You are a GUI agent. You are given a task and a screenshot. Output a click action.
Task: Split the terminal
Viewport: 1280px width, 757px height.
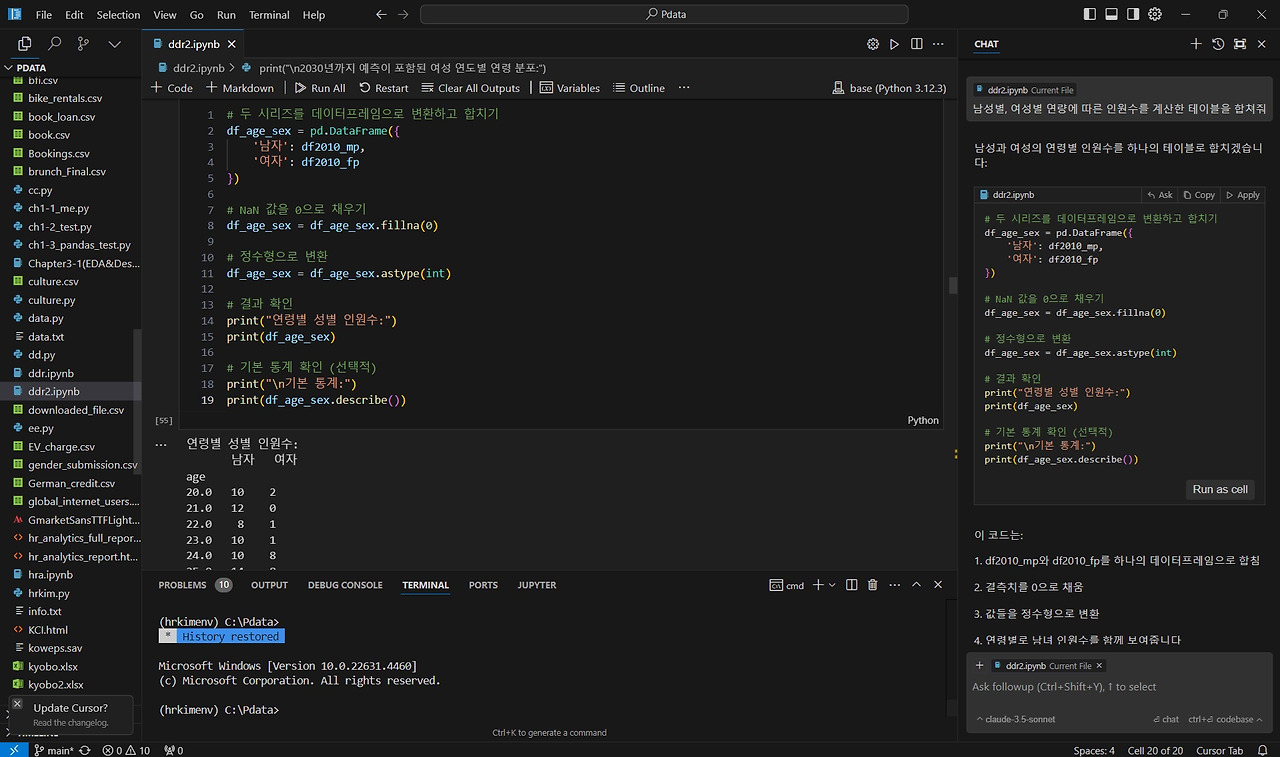(x=852, y=585)
